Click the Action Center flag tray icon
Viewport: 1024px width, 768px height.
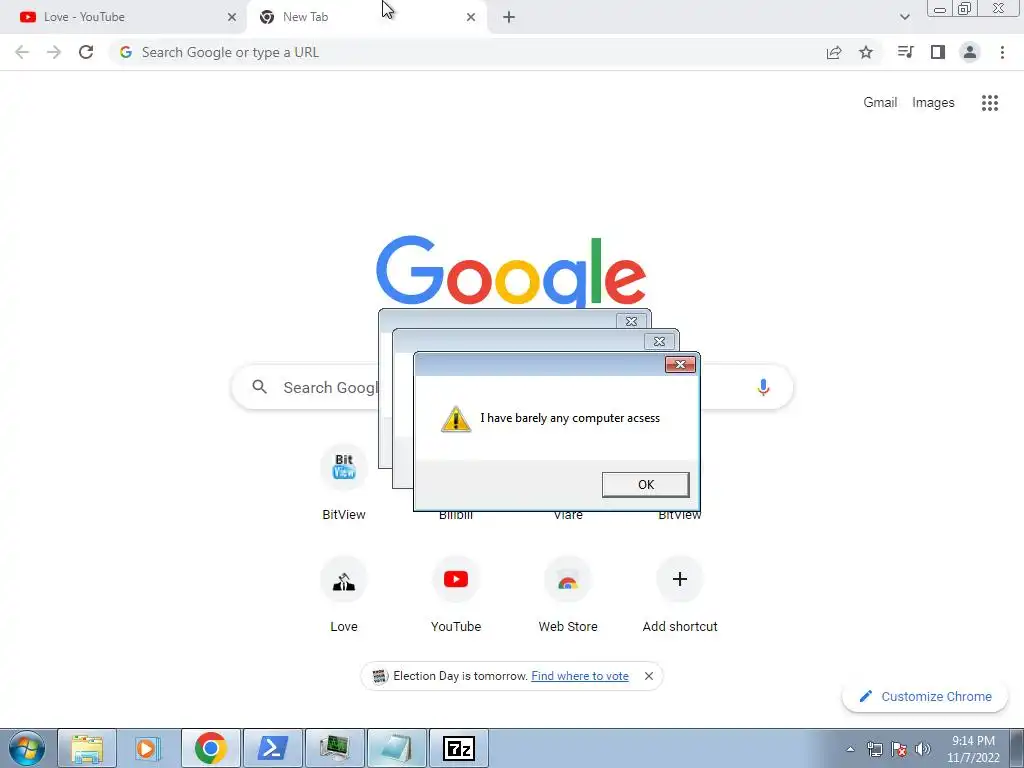899,749
